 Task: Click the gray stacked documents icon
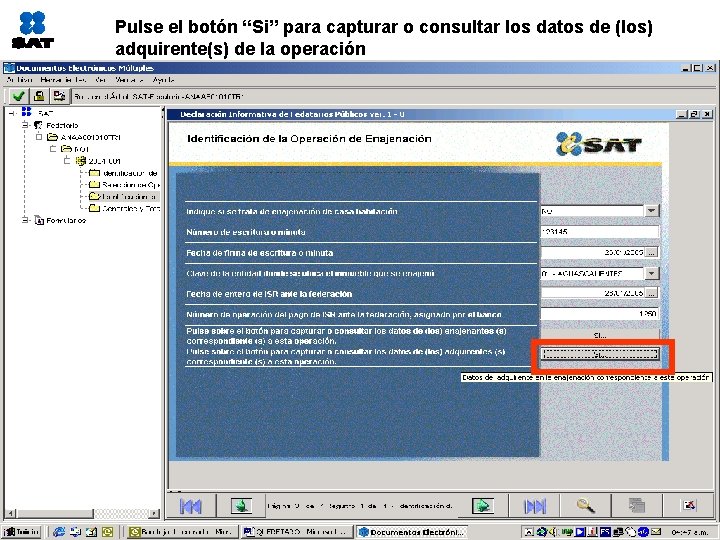coord(637,506)
